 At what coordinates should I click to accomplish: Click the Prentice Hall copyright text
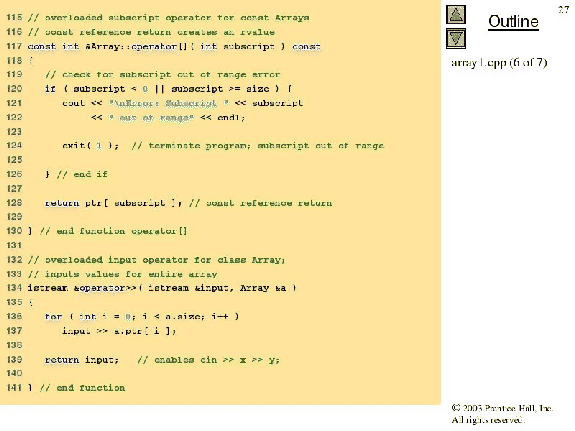tap(502, 414)
